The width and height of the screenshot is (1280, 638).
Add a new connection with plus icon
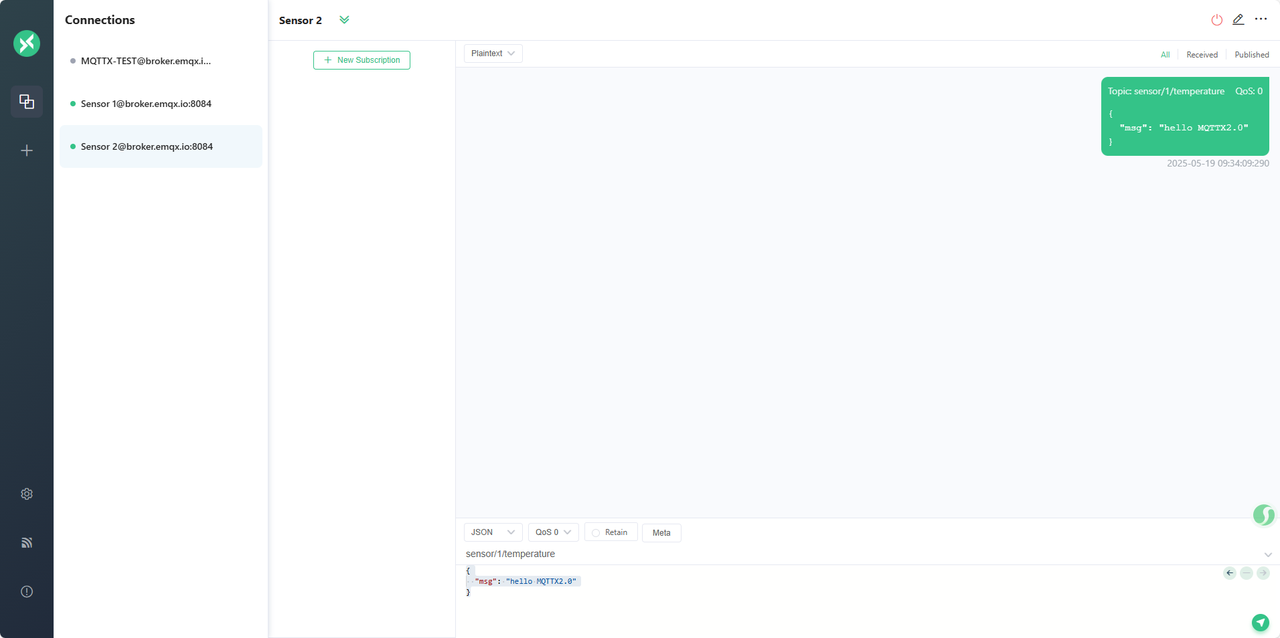click(x=27, y=150)
